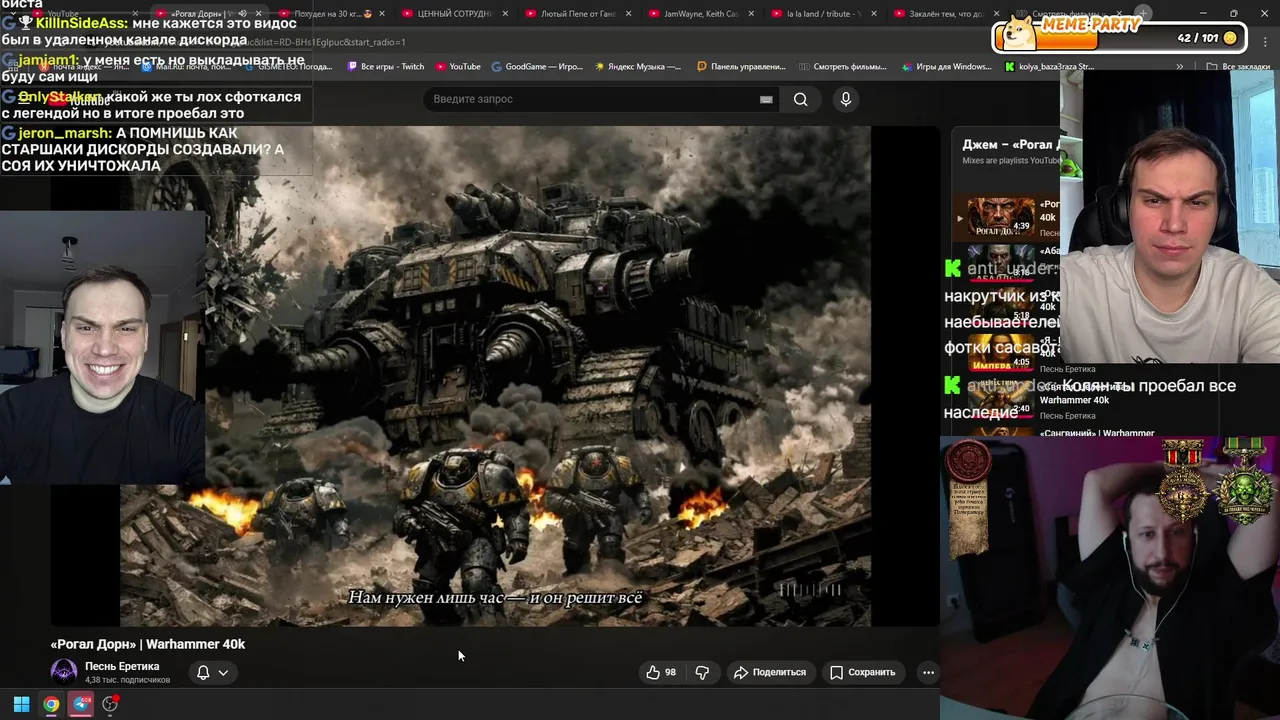Switch to Закалён тем, что tab
The image size is (1280, 720).
947,14
